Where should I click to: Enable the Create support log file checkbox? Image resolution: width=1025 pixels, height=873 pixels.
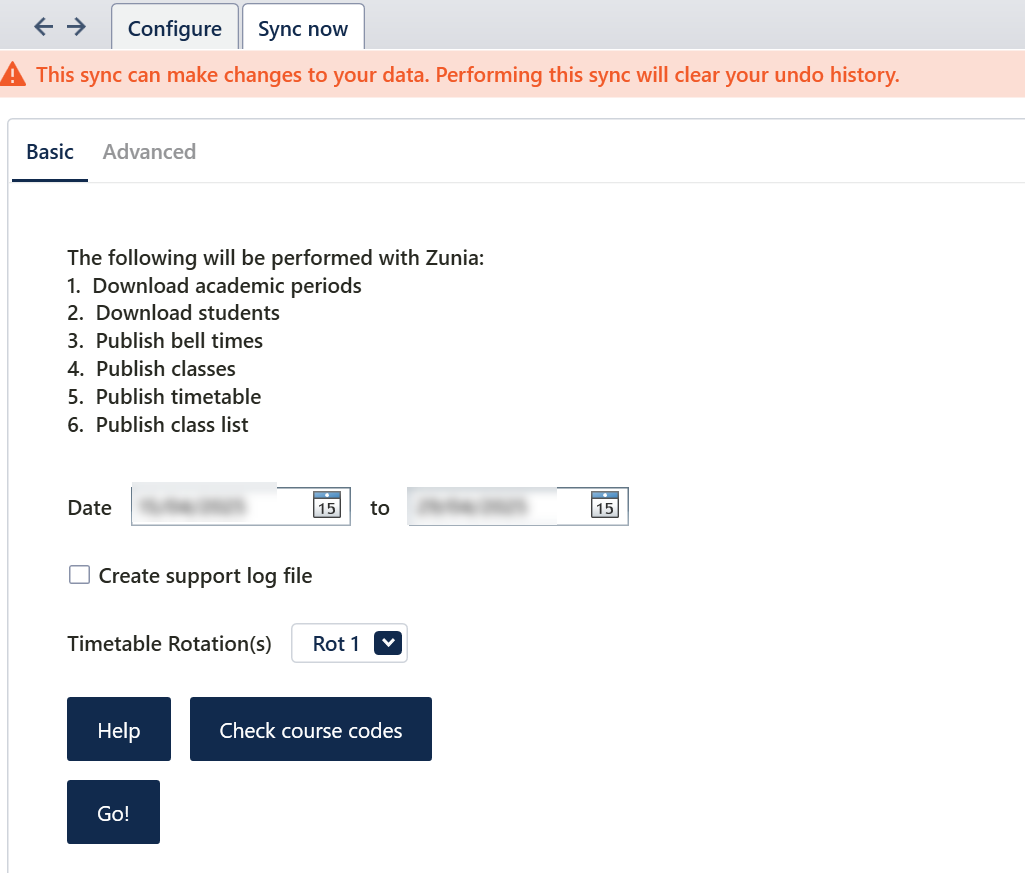pyautogui.click(x=79, y=575)
